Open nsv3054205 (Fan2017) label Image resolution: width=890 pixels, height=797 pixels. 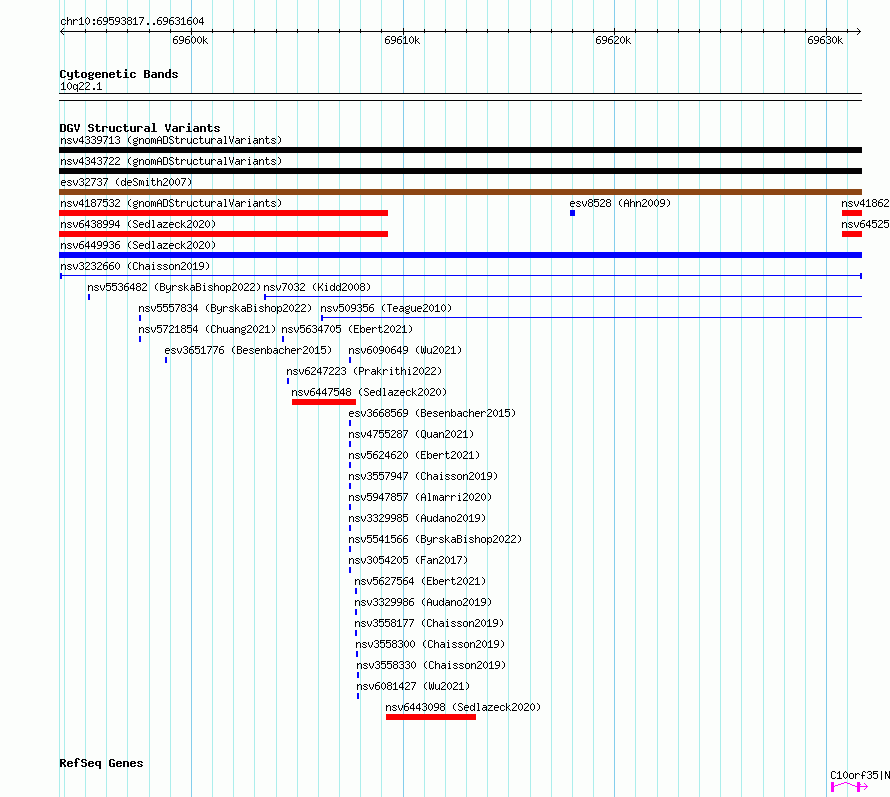[408, 560]
